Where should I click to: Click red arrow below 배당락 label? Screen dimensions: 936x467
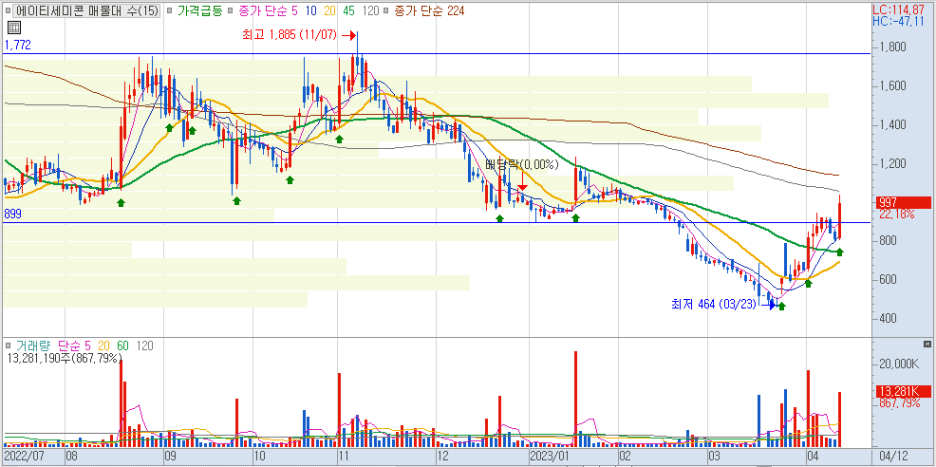[x=522, y=182]
